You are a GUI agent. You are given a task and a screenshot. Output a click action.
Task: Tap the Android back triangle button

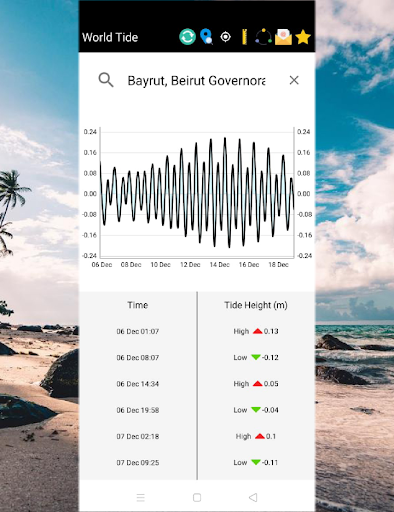click(253, 498)
